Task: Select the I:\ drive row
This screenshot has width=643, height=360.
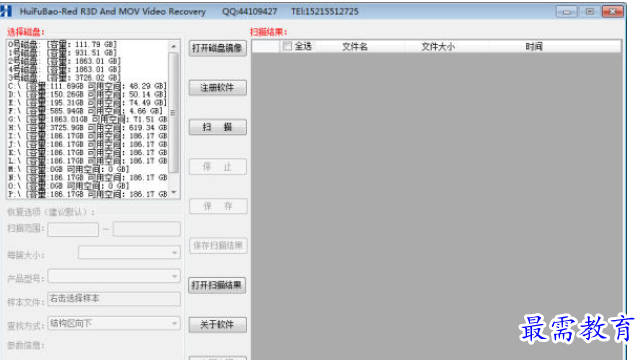Action: [x=88, y=136]
